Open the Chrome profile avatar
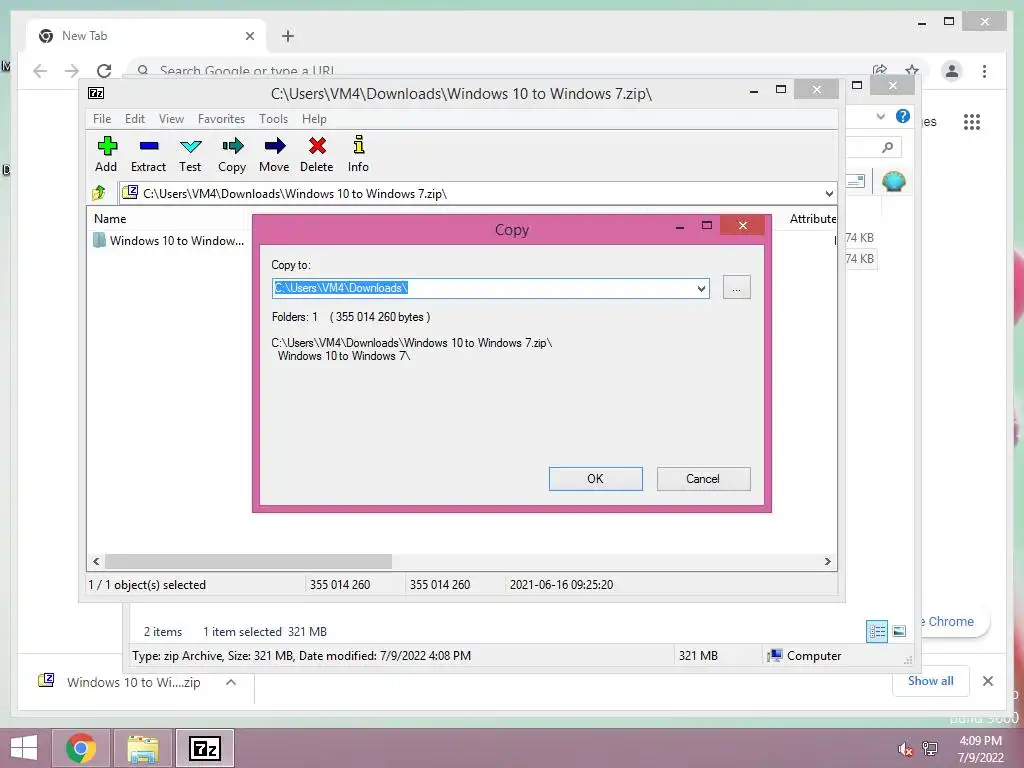The image size is (1024, 768). click(x=952, y=71)
